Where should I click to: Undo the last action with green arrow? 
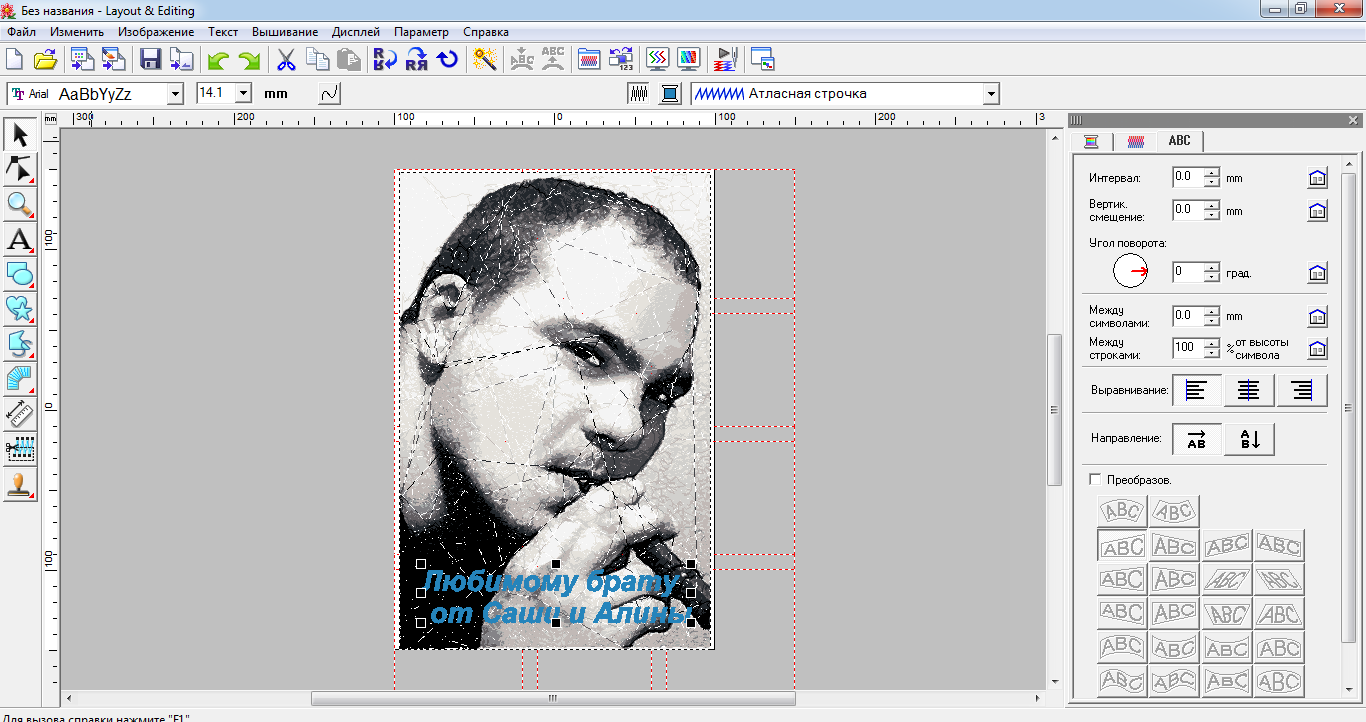218,60
